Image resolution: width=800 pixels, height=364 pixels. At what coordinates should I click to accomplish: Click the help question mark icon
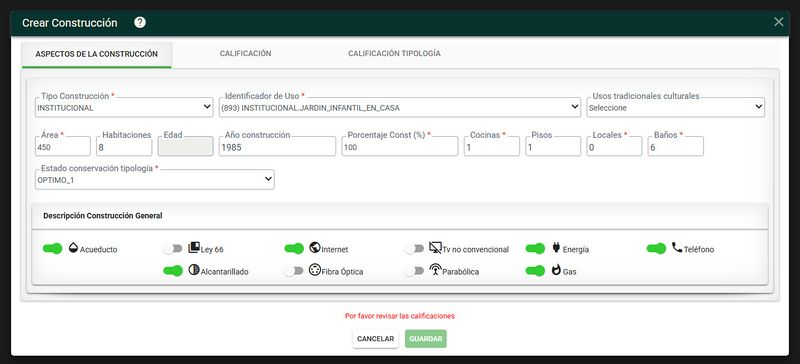point(140,22)
